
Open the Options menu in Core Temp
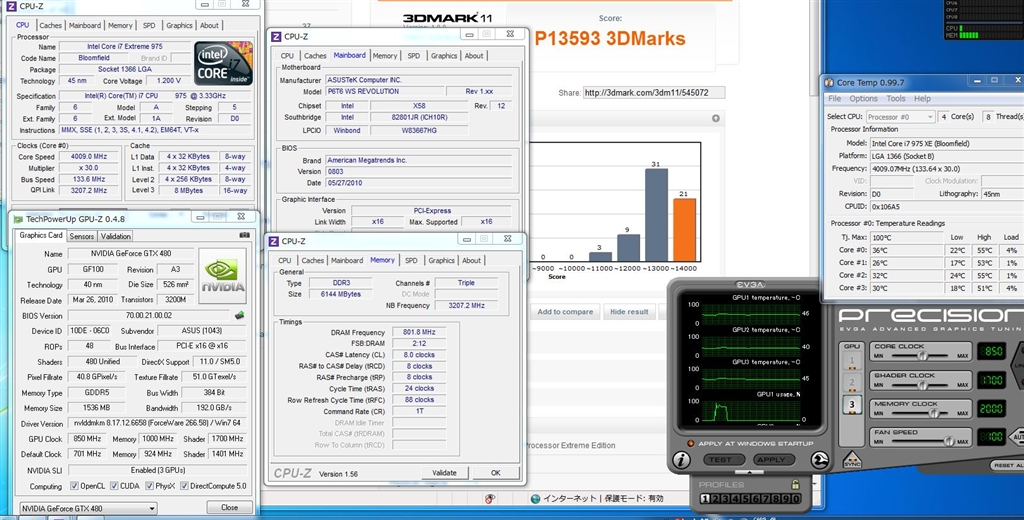(863, 99)
